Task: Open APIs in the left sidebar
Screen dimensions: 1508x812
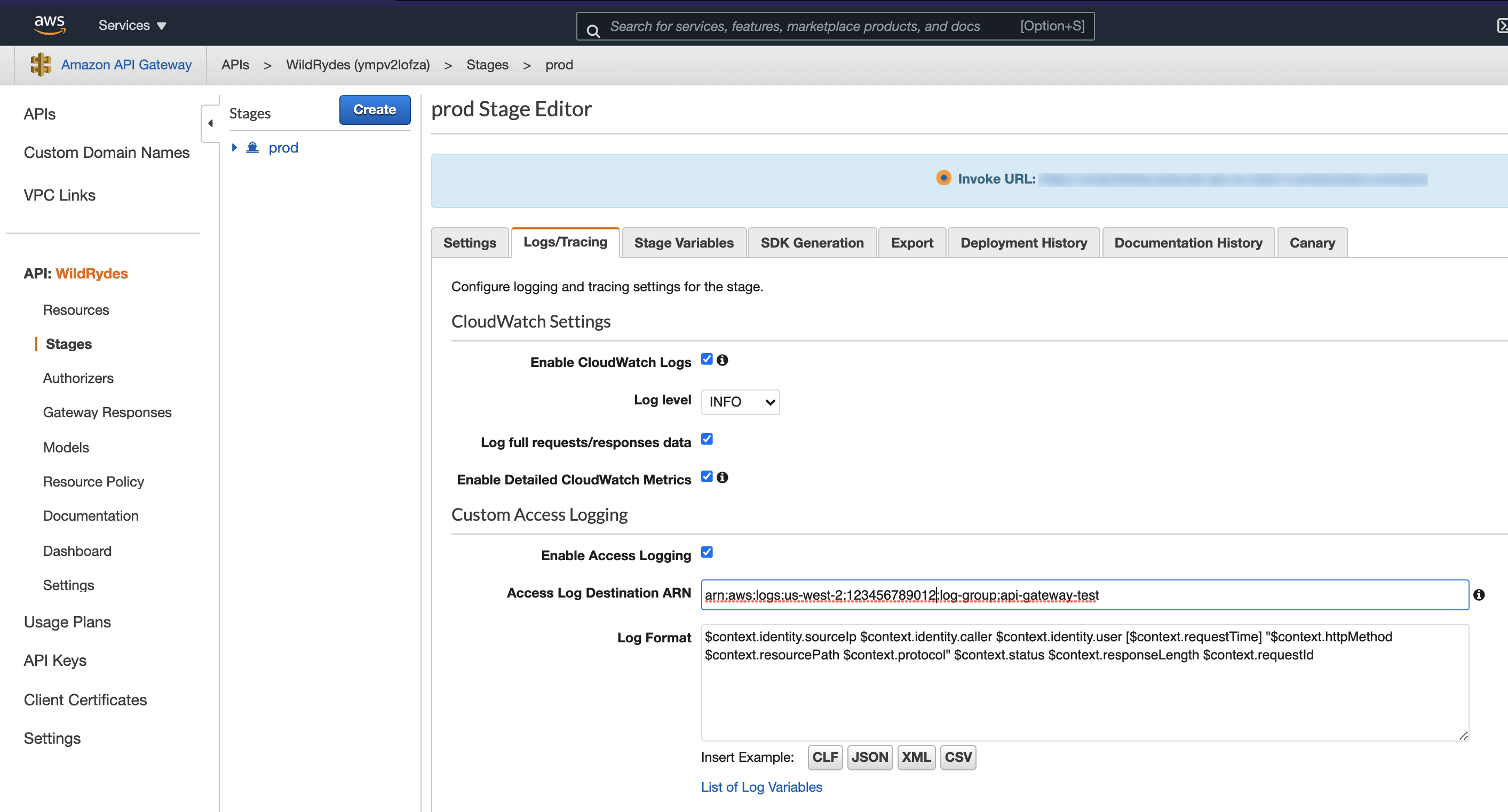Action: point(39,114)
